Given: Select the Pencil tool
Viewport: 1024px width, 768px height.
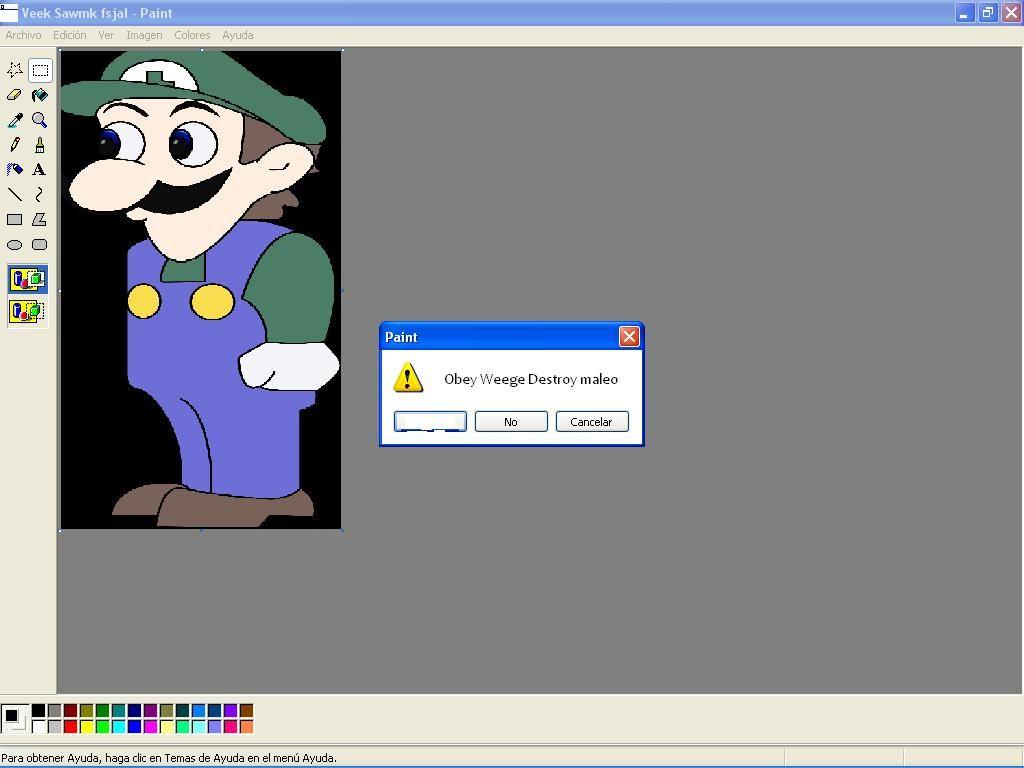Looking at the screenshot, I should (x=15, y=144).
